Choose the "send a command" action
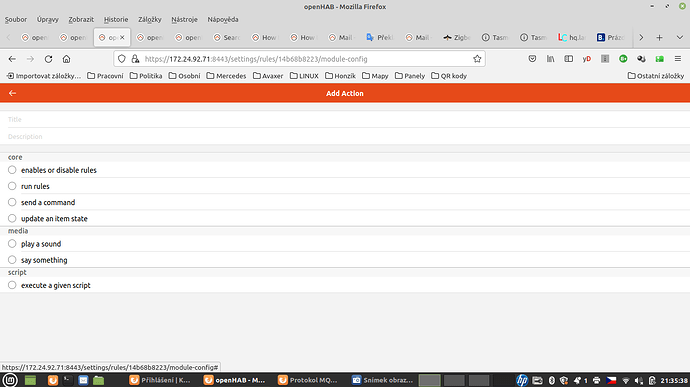Image resolution: width=690 pixels, height=387 pixels. [x=12, y=203]
